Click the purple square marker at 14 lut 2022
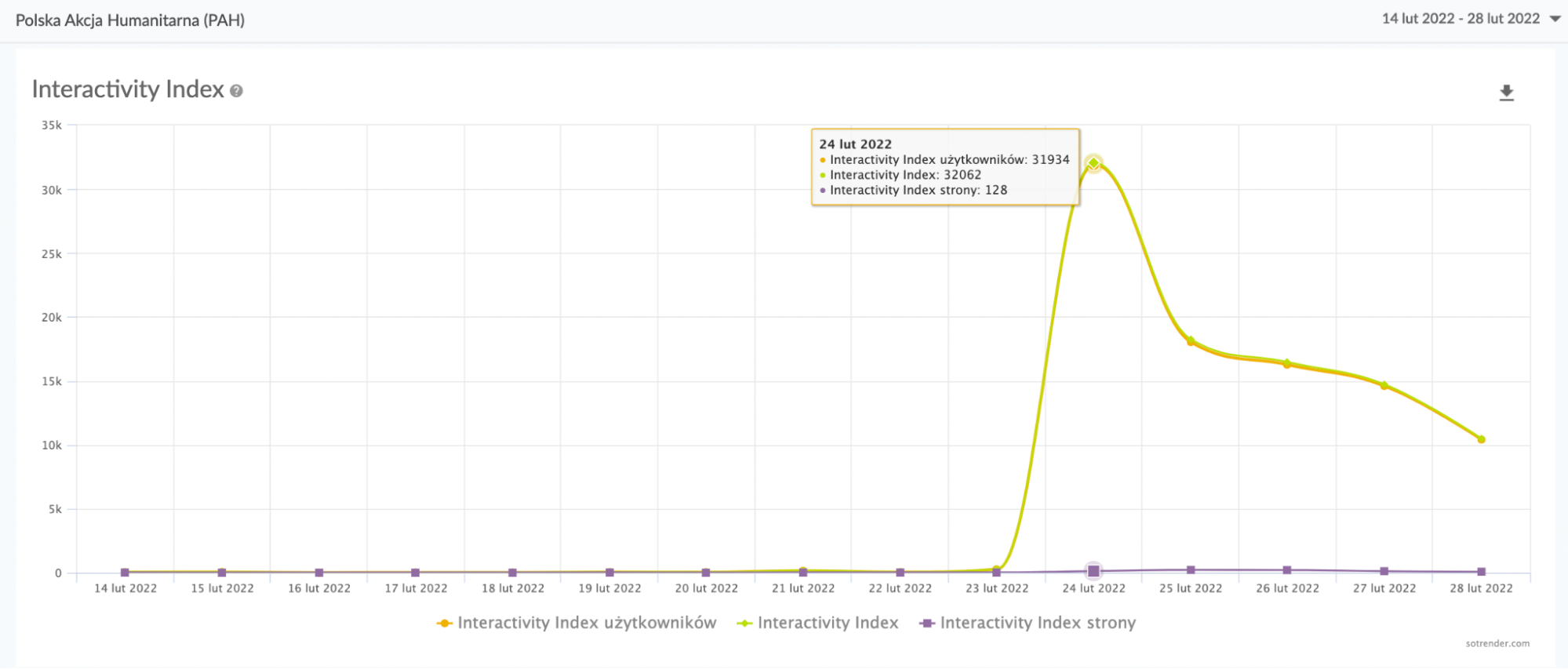Image resolution: width=1568 pixels, height=669 pixels. (x=125, y=573)
